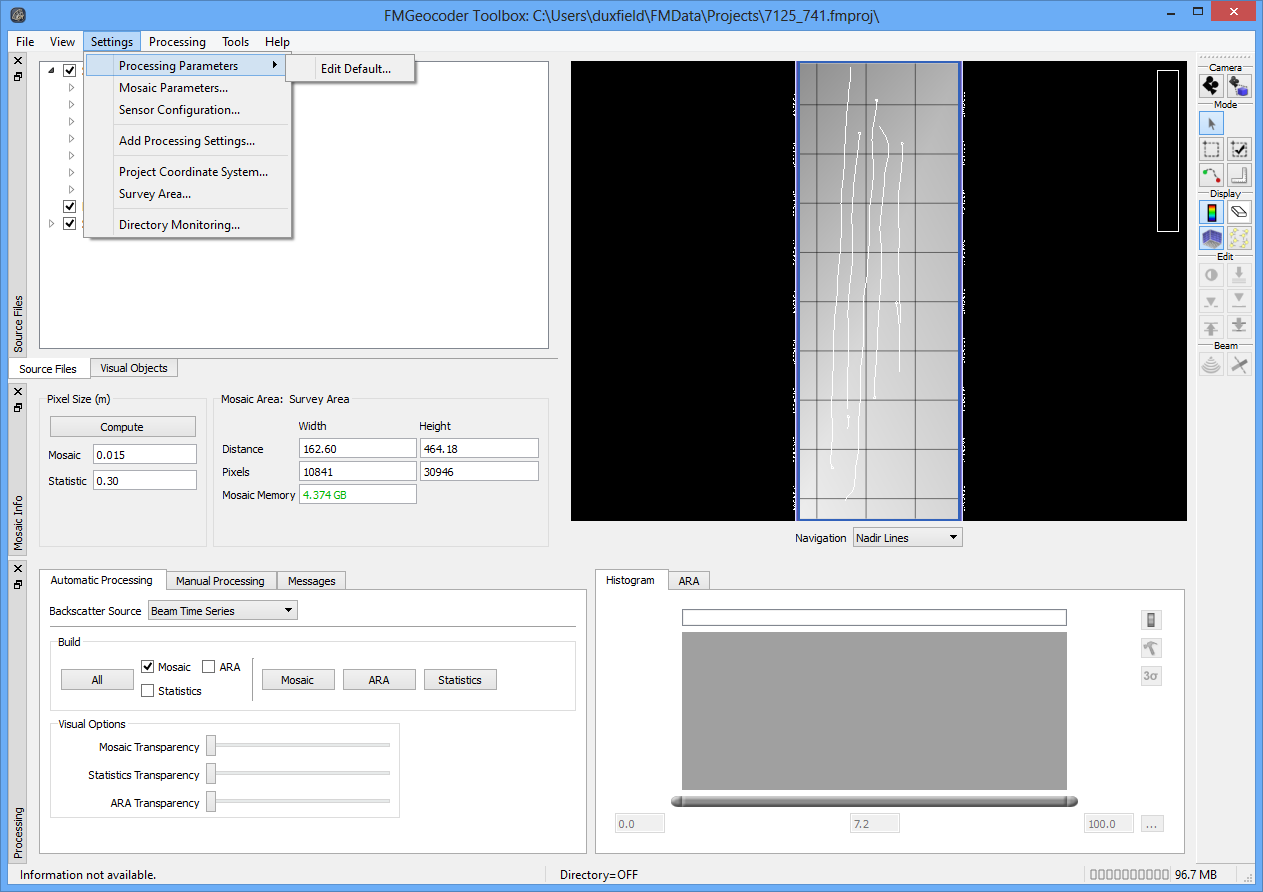
Task: Toggle the blue 3D grid display icon
Action: click(x=1212, y=238)
